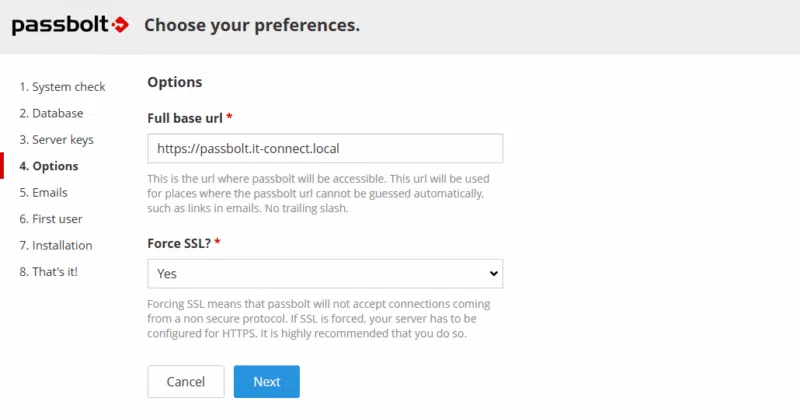Click the passbolt logo in the header

pos(70,25)
